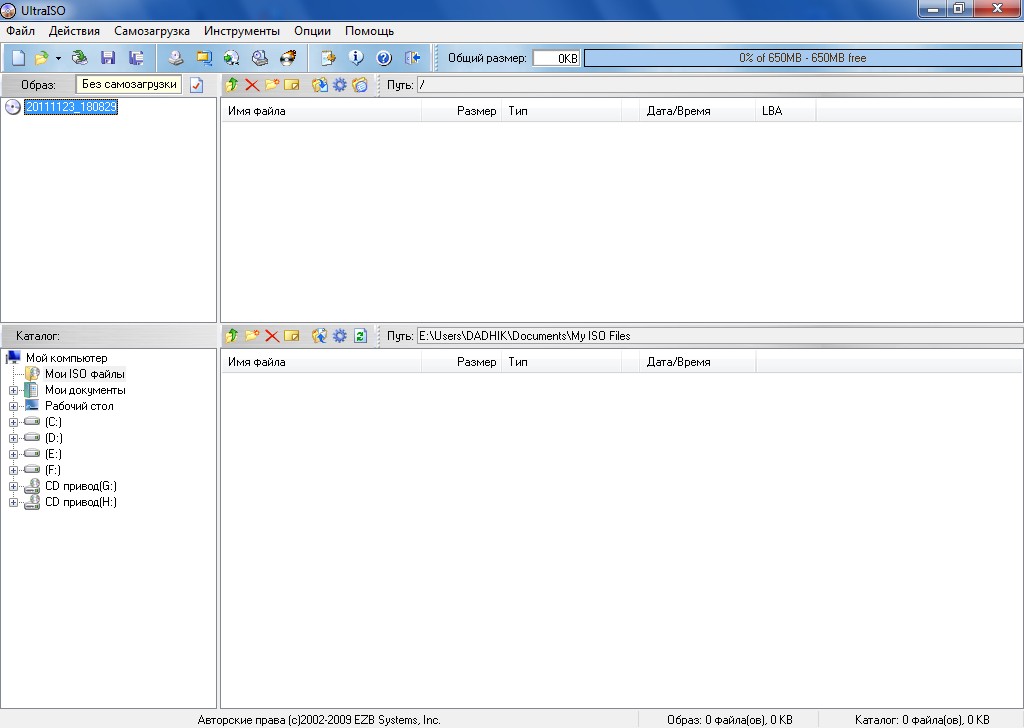Exit UltraISO using the door icon
The image size is (1024, 728).
[x=411, y=58]
